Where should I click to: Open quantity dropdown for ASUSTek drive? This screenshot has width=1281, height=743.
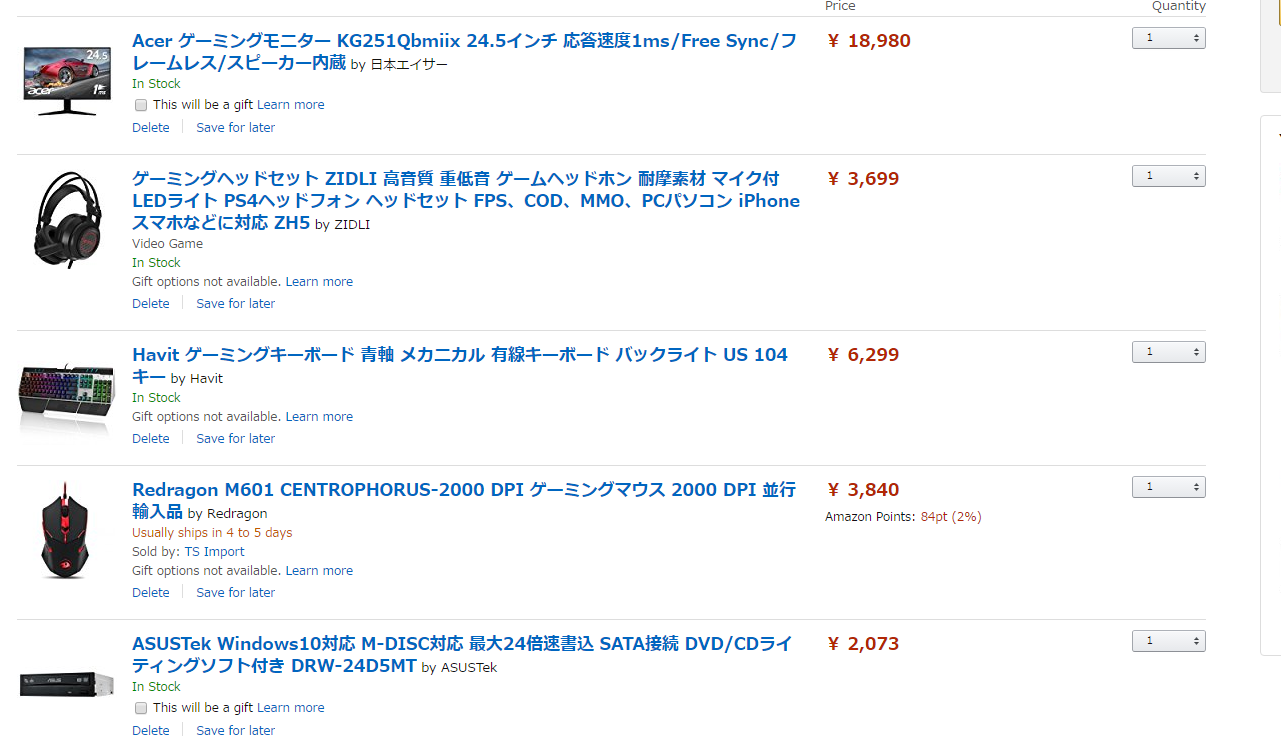[x=1169, y=641]
